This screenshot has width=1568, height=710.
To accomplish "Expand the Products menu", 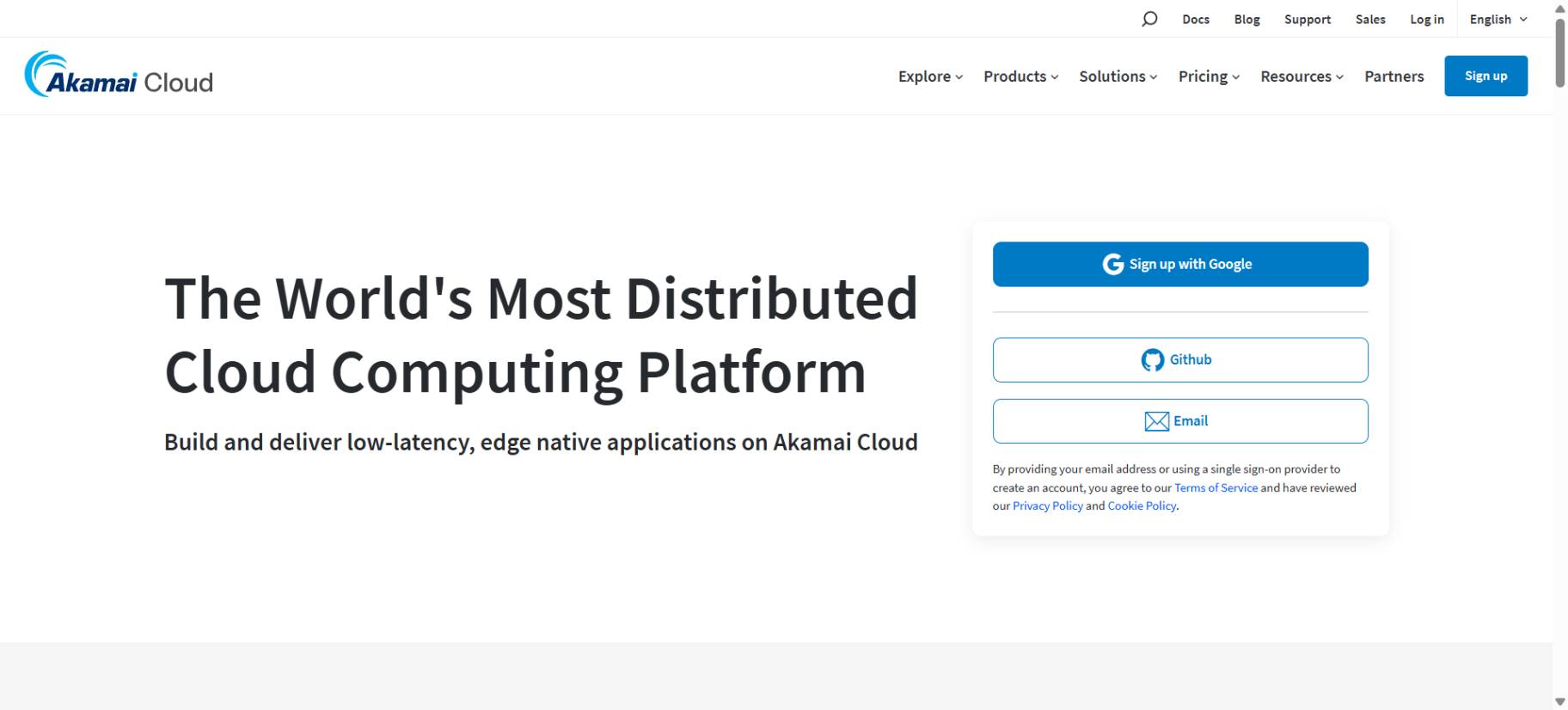I will (1020, 77).
